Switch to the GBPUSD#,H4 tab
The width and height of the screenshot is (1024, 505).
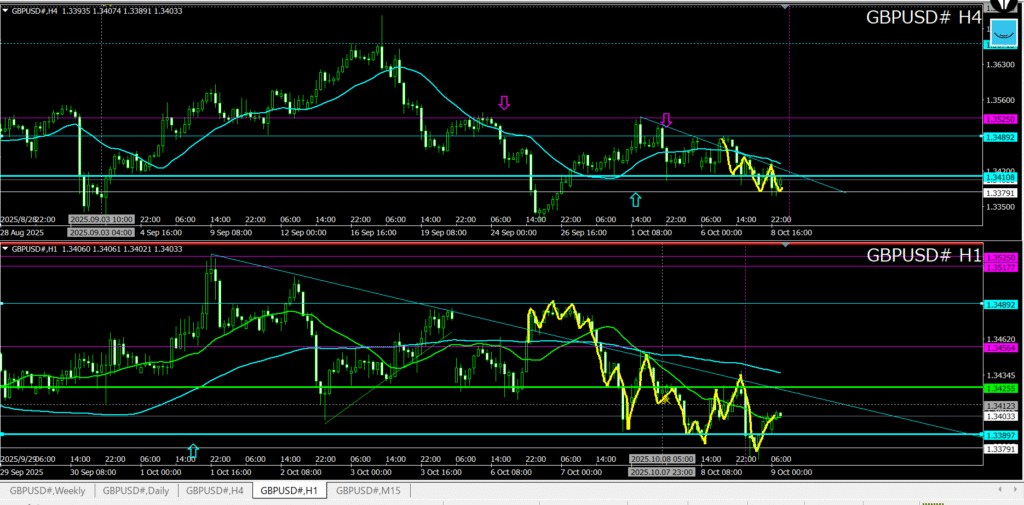(215, 491)
